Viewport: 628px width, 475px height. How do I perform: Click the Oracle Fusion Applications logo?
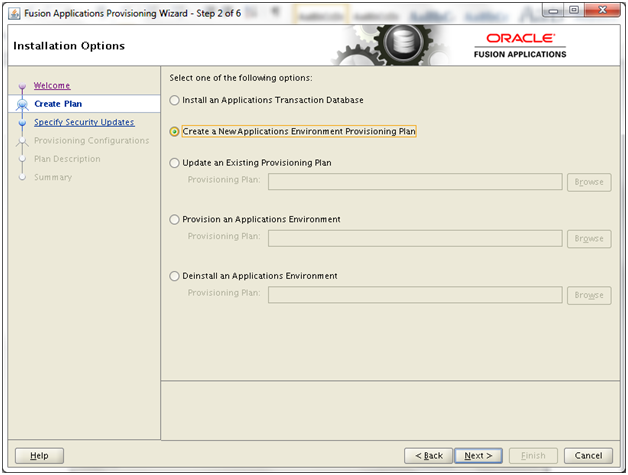click(x=520, y=46)
